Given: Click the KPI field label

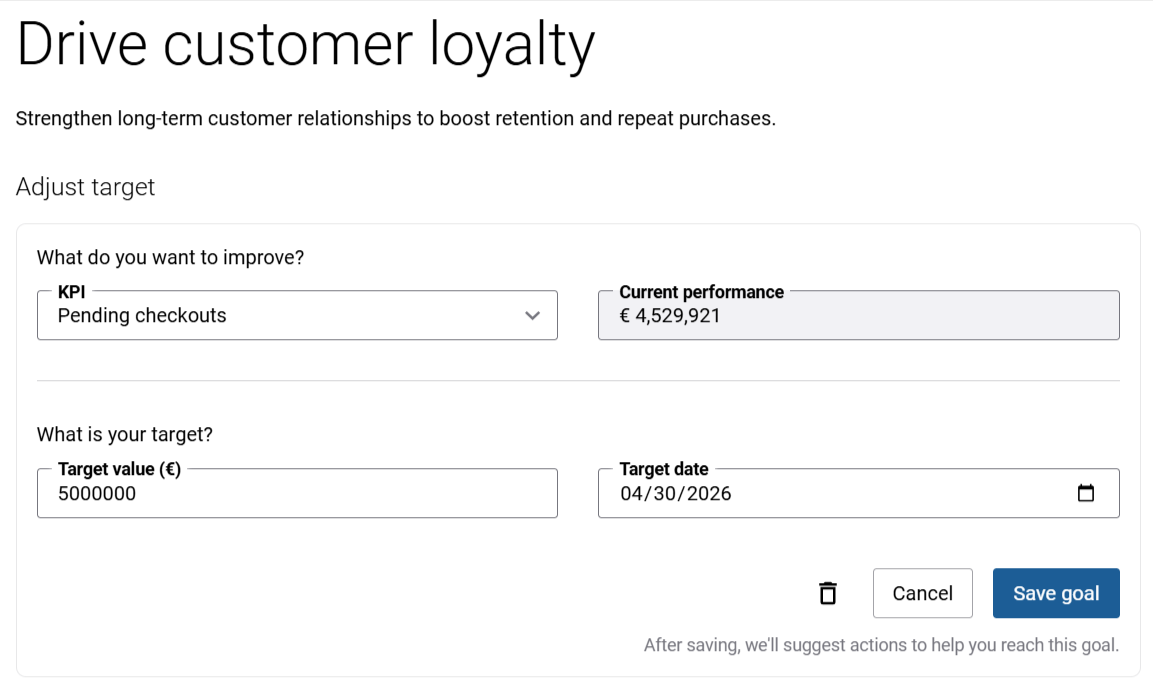Looking at the screenshot, I should 71,292.
